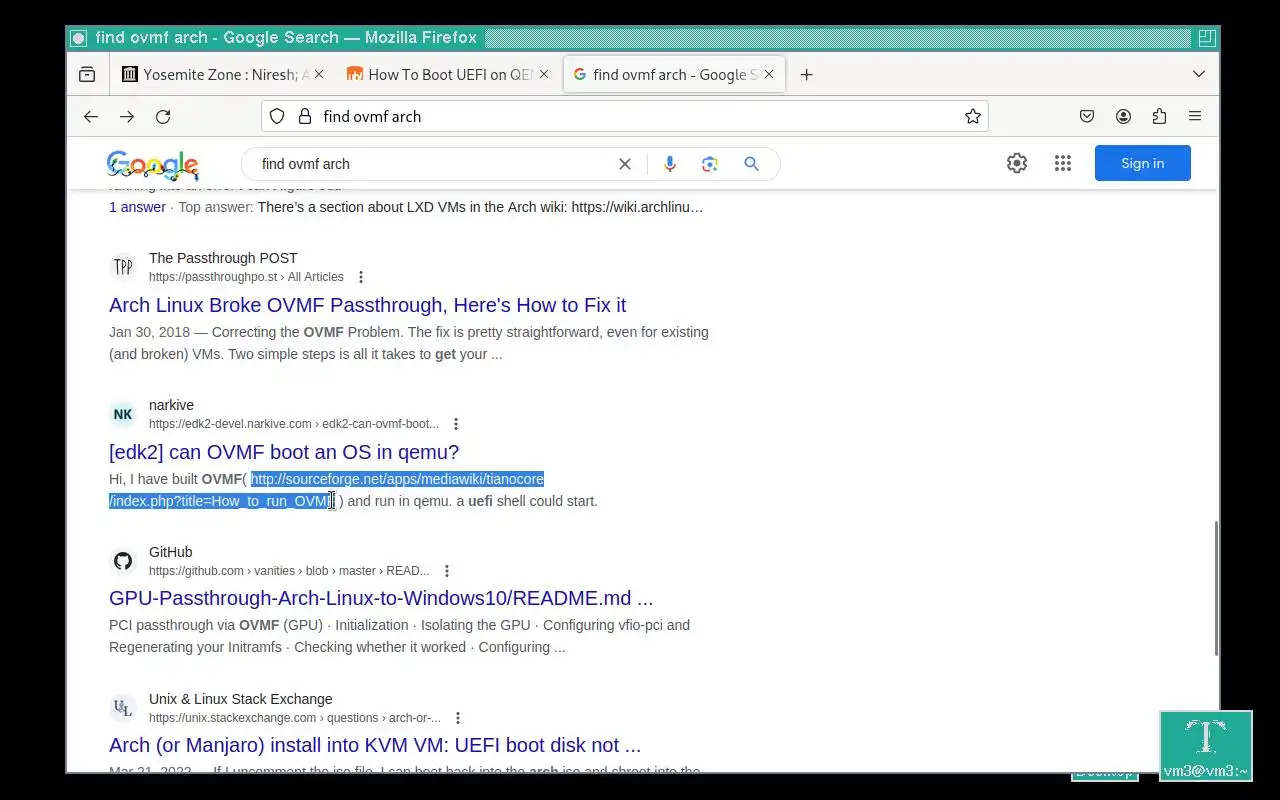Viewport: 1280px width, 800px height.
Task: Close the How To Boot UEFI tab
Action: click(544, 74)
